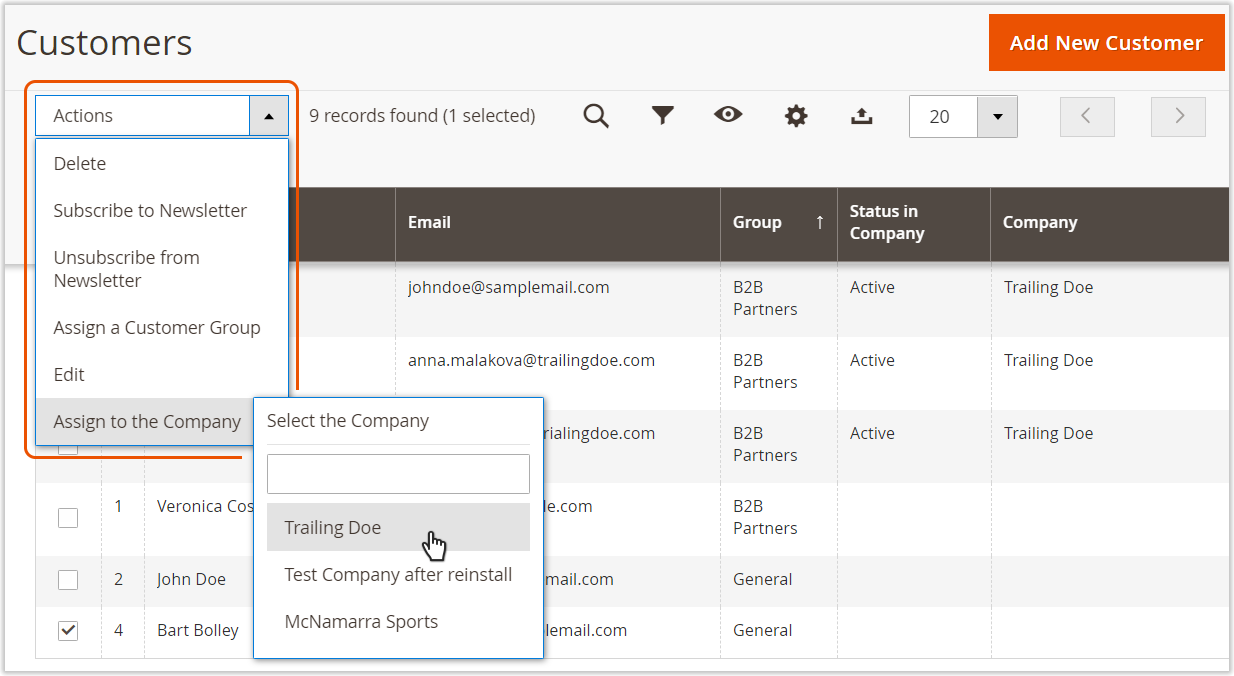Go to the next page arrow
This screenshot has height=676, width=1234.
coord(1179,116)
